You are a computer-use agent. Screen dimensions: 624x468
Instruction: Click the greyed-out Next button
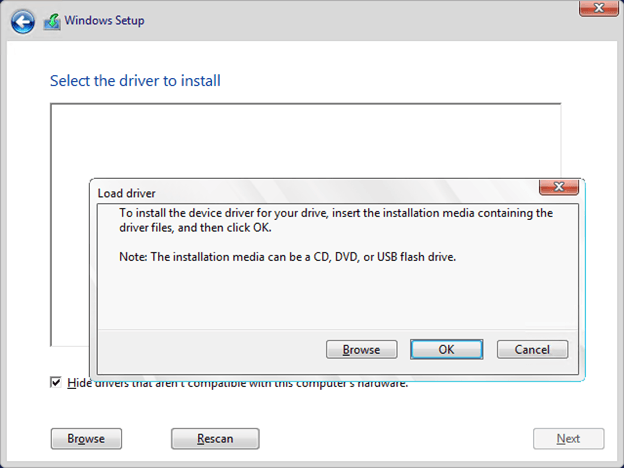pos(568,438)
